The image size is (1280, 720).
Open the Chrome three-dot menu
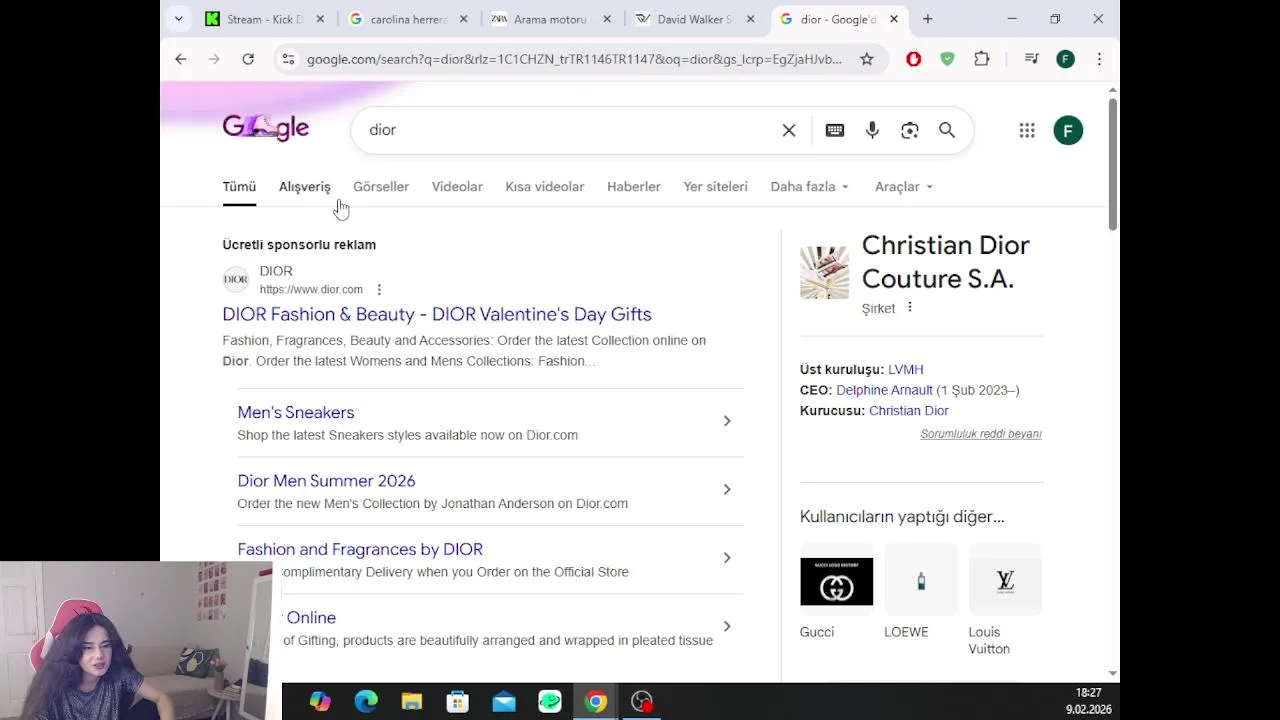click(1099, 59)
